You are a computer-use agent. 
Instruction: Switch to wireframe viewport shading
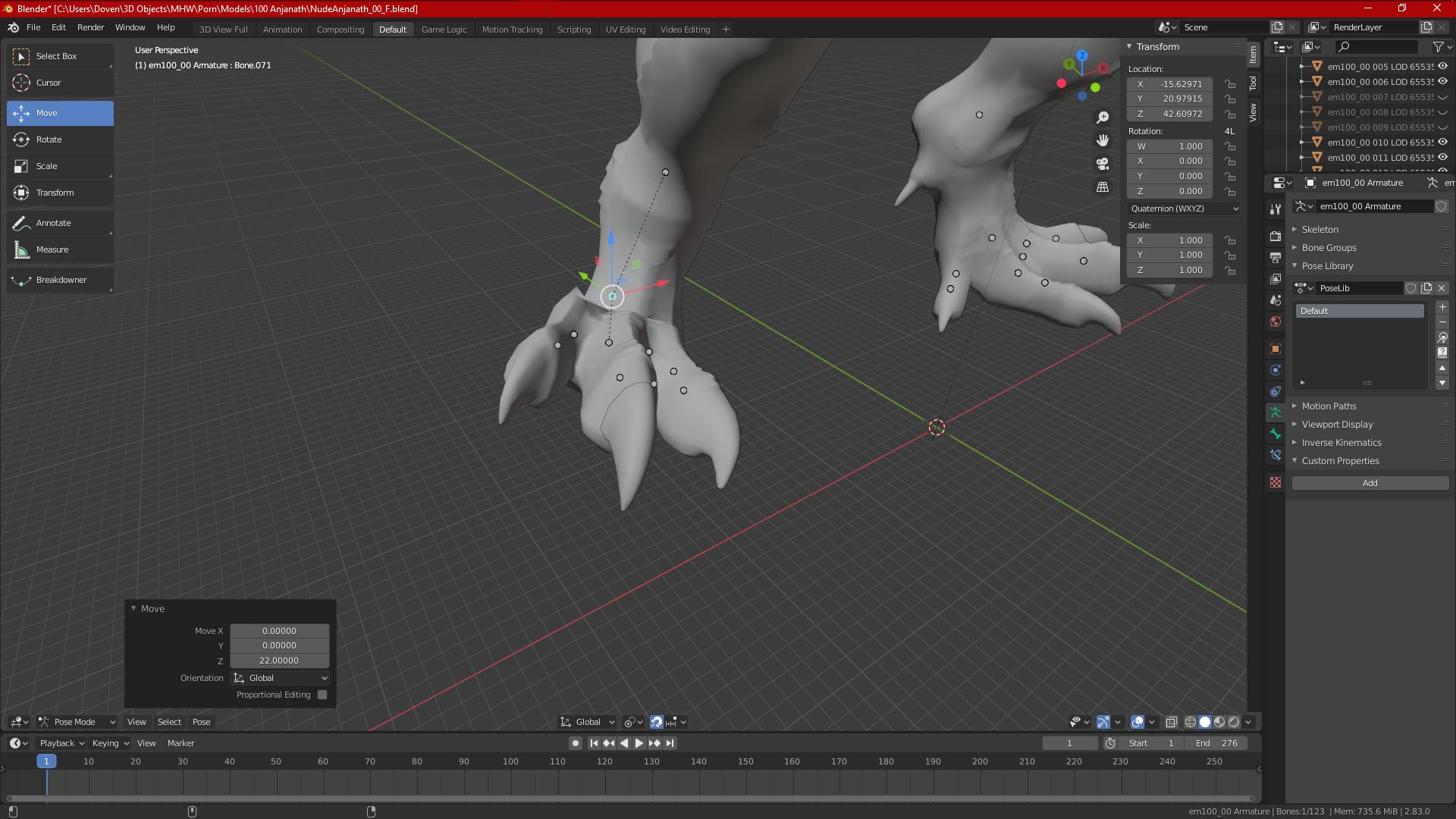(x=1191, y=722)
